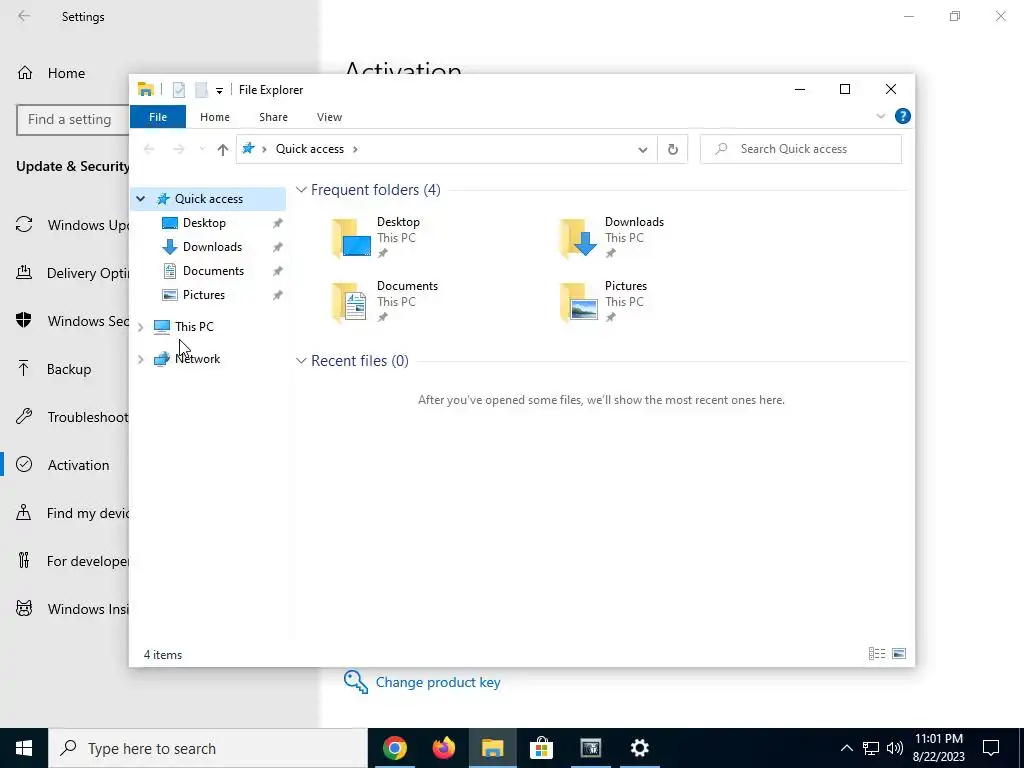Image resolution: width=1024 pixels, height=768 pixels.
Task: Open the Share ribbon tab
Action: coord(273,117)
